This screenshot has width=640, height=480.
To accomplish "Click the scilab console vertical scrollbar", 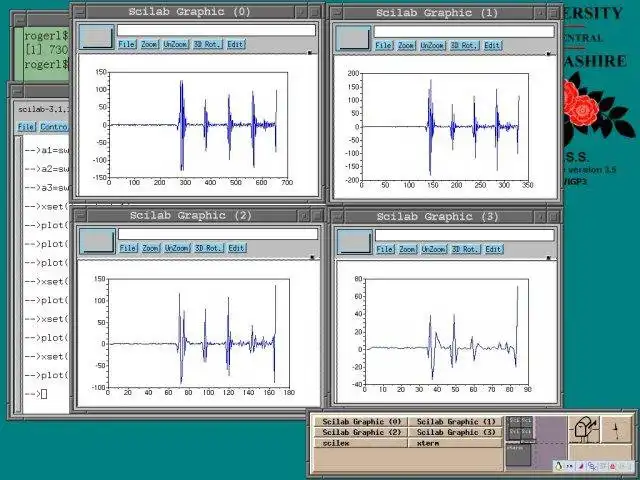I will pyautogui.click(x=18, y=273).
